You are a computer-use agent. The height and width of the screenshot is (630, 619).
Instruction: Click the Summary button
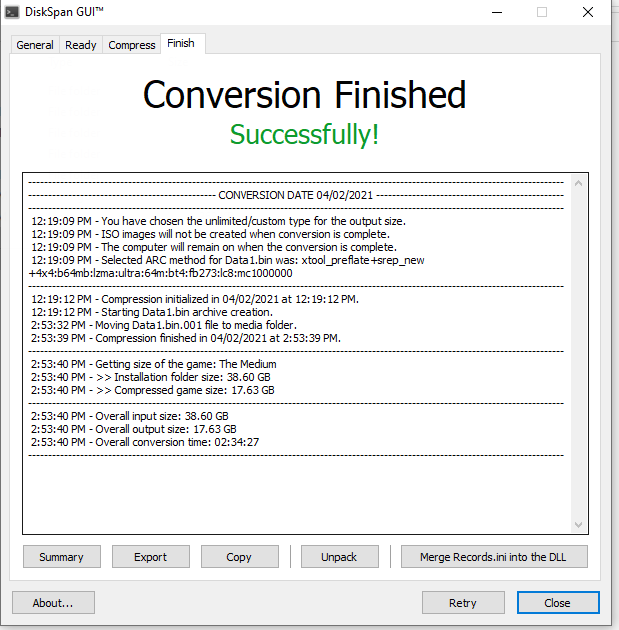coord(62,556)
